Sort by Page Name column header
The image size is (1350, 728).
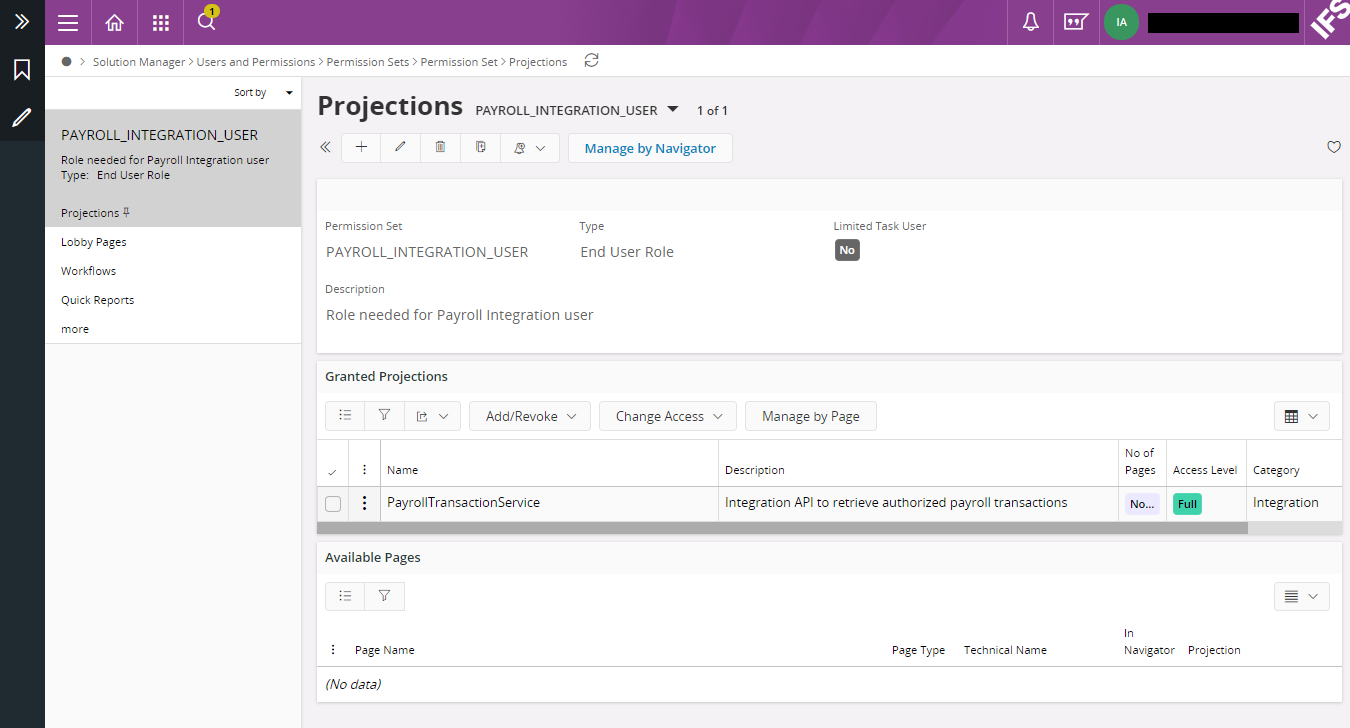click(384, 650)
